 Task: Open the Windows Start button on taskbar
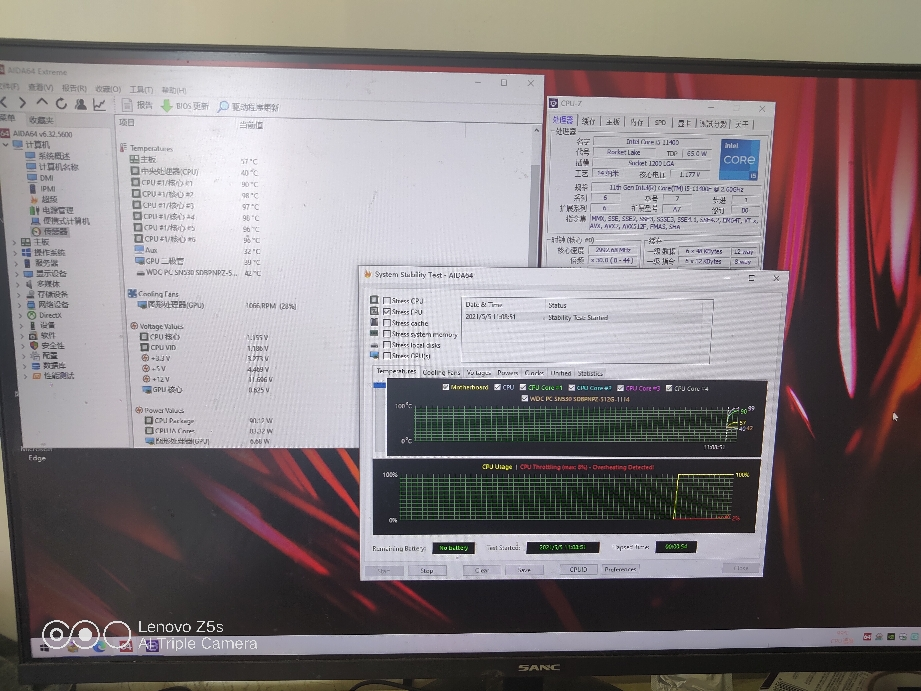click(x=45, y=648)
